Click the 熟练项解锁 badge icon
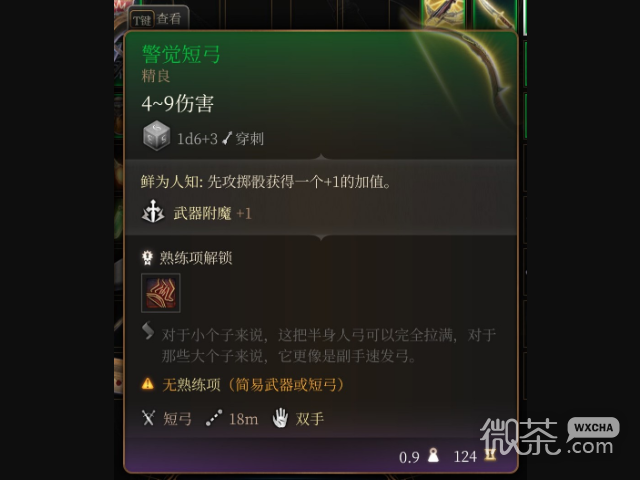This screenshot has height=480, width=640. pyautogui.click(x=147, y=258)
